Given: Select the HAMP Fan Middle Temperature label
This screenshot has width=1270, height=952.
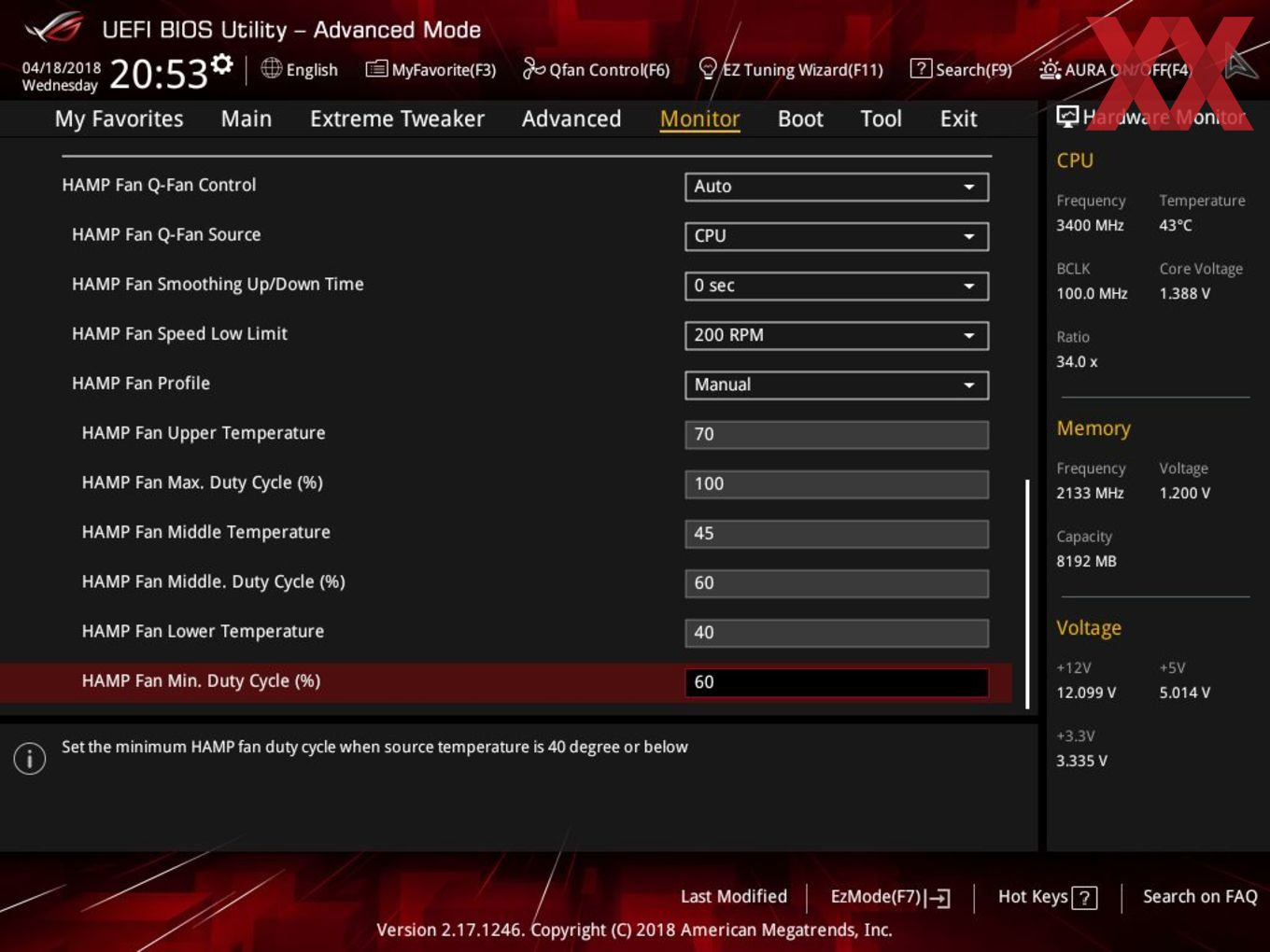Looking at the screenshot, I should [x=206, y=532].
